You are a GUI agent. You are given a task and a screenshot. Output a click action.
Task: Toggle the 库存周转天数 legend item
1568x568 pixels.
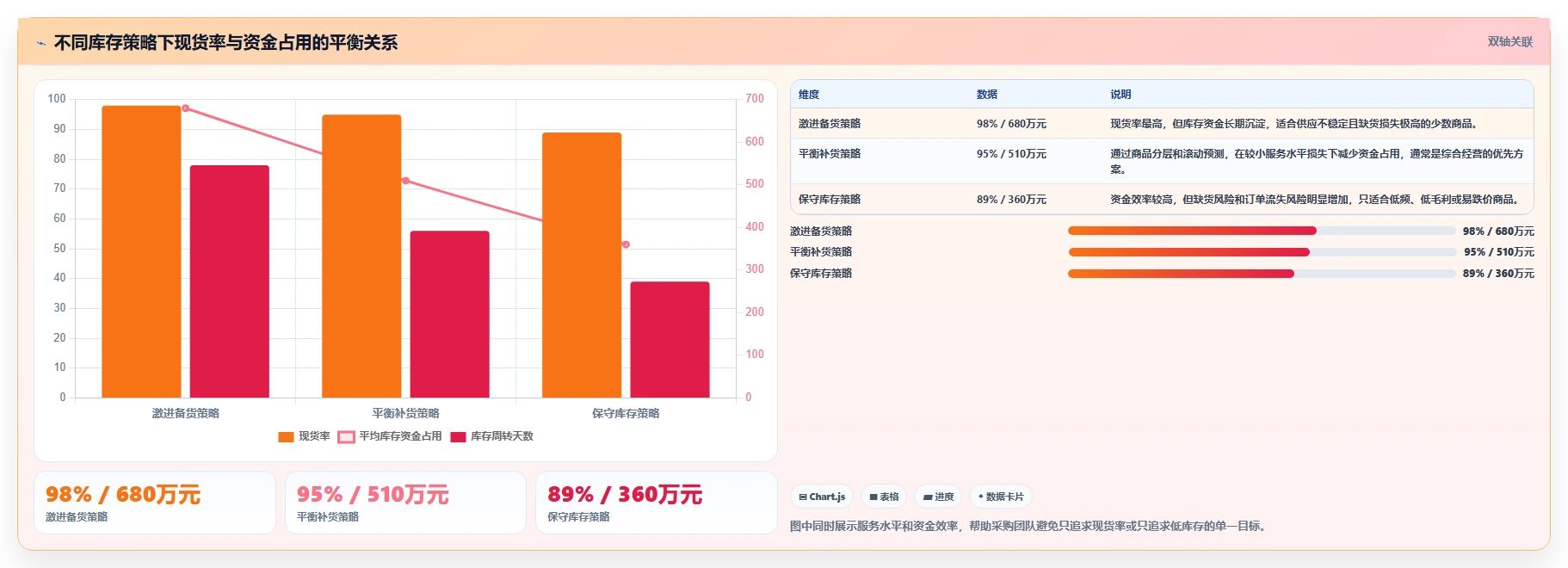491,436
